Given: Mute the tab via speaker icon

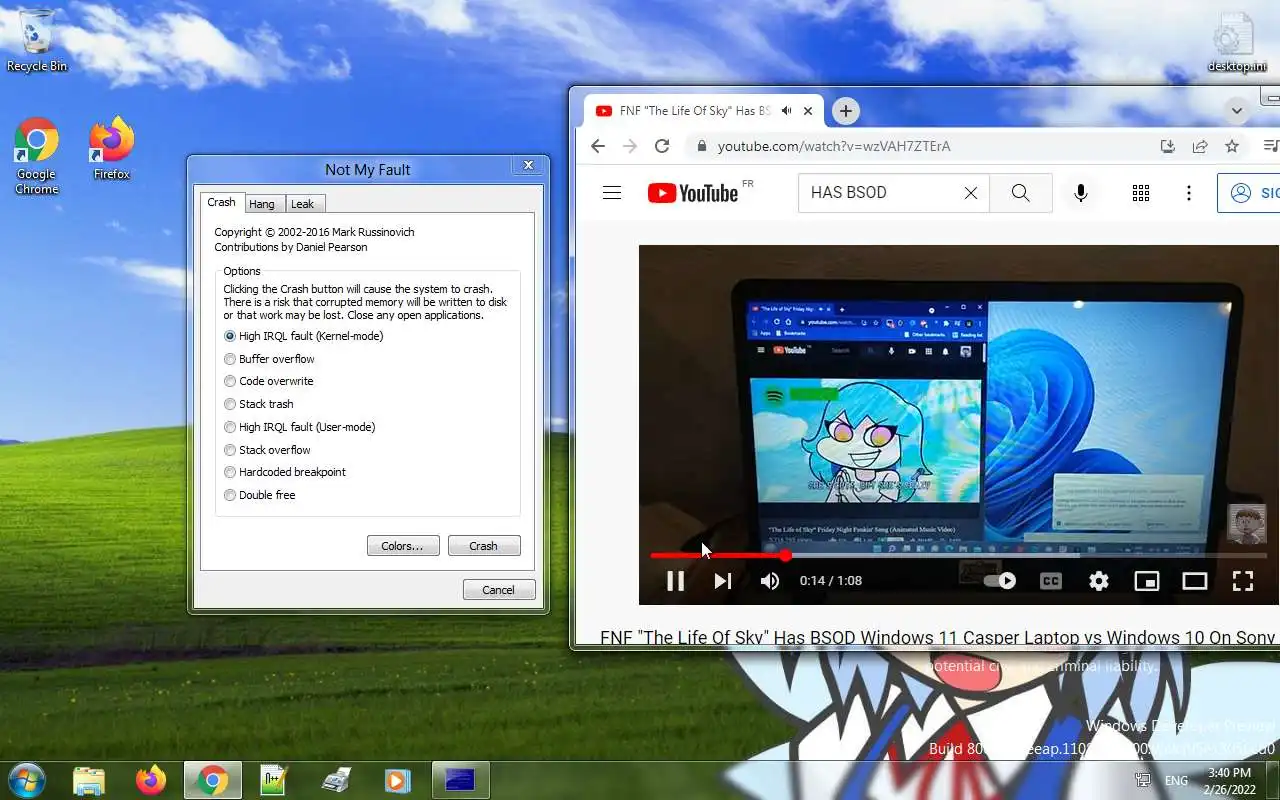Looking at the screenshot, I should [x=787, y=111].
